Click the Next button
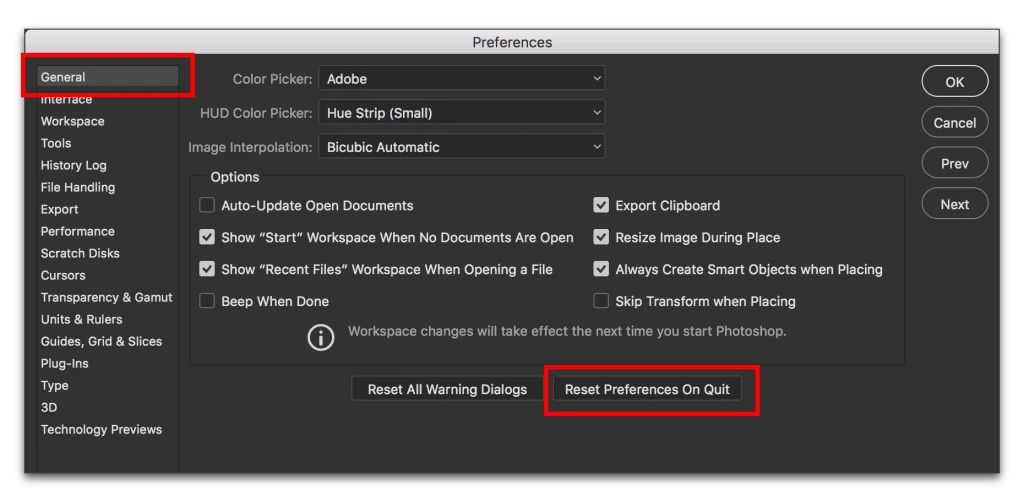 pos(955,204)
